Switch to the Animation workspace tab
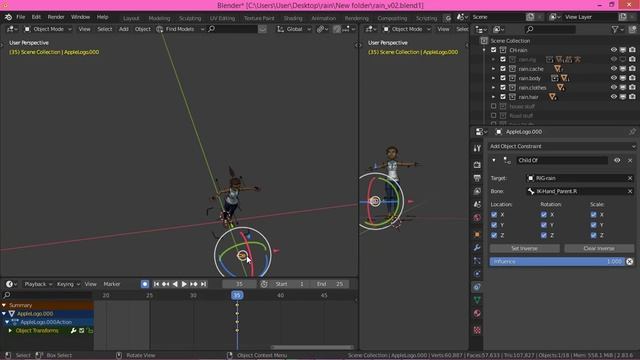This screenshot has width=640, height=360. point(323,18)
